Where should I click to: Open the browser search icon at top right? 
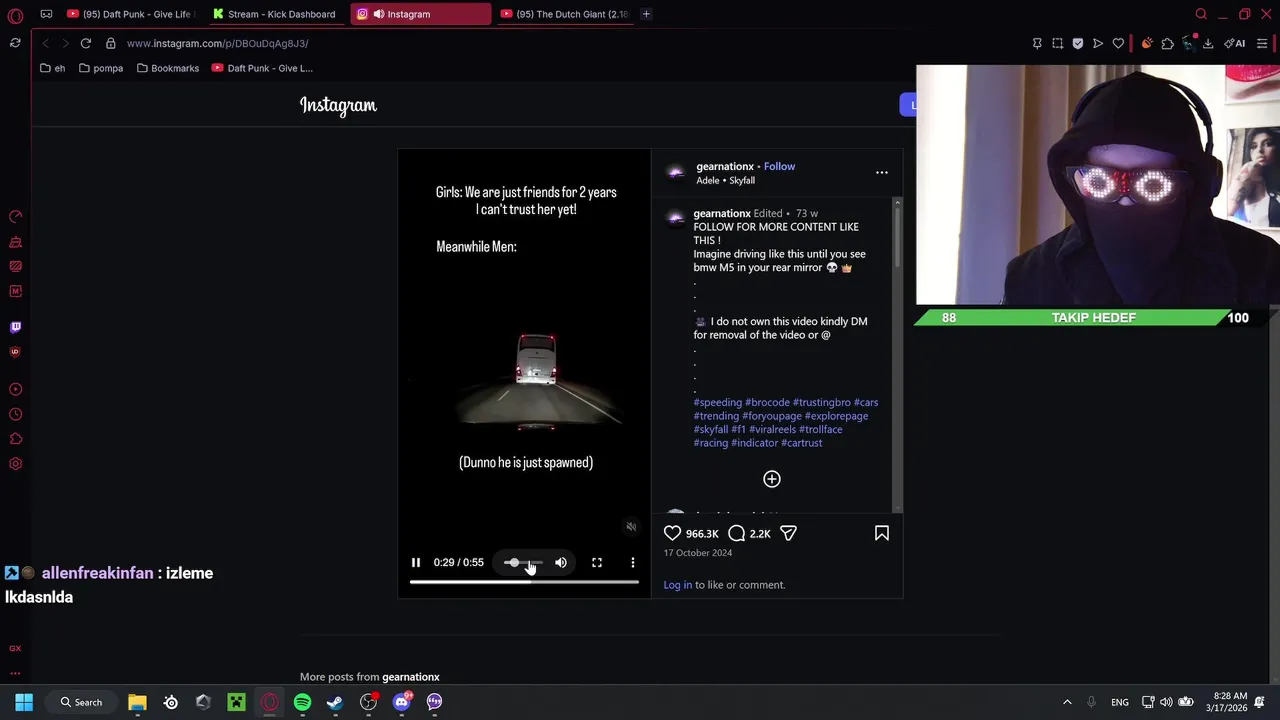pyautogui.click(x=1201, y=14)
